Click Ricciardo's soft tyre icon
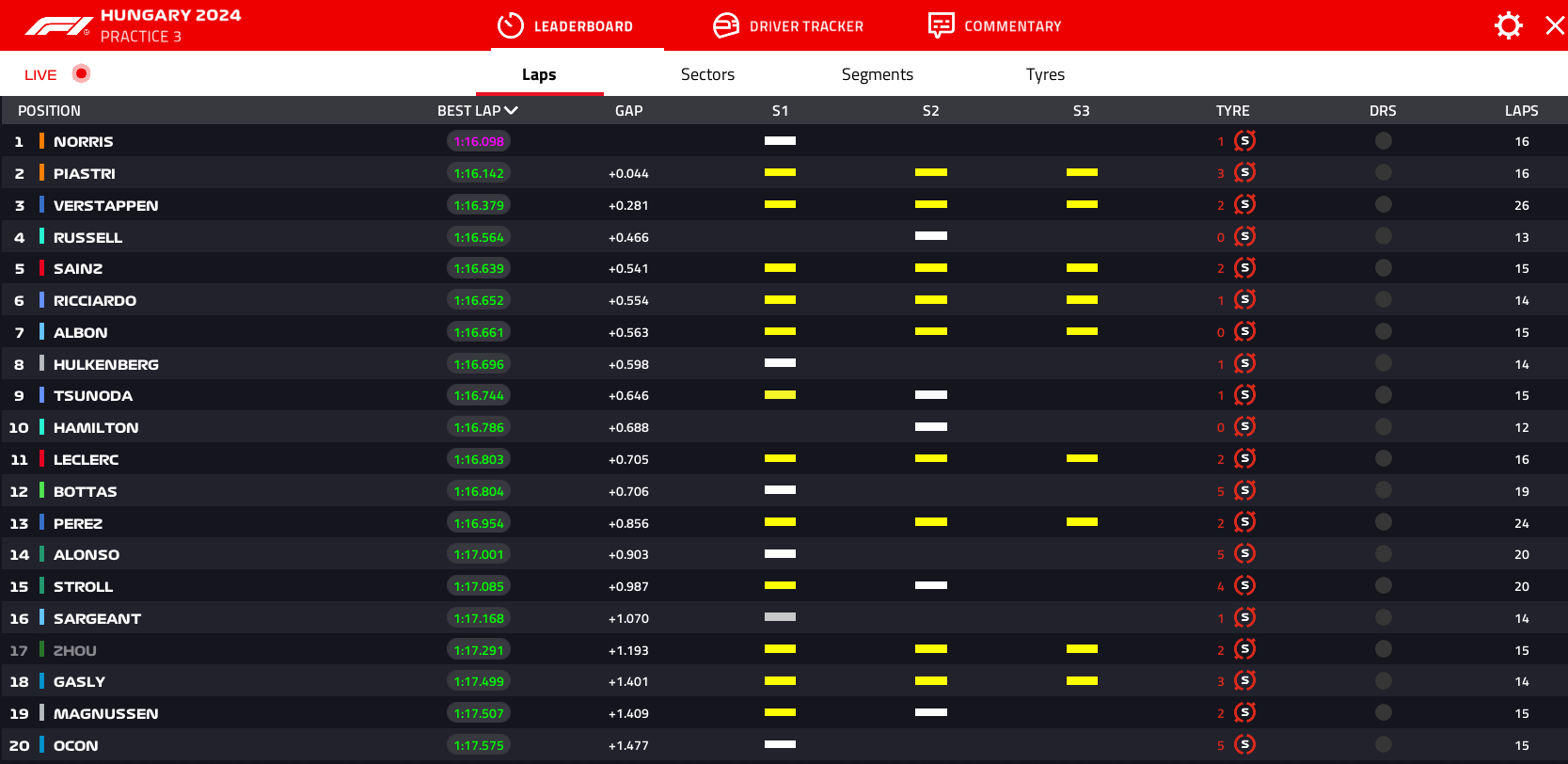The width and height of the screenshot is (1568, 764). [1245, 300]
